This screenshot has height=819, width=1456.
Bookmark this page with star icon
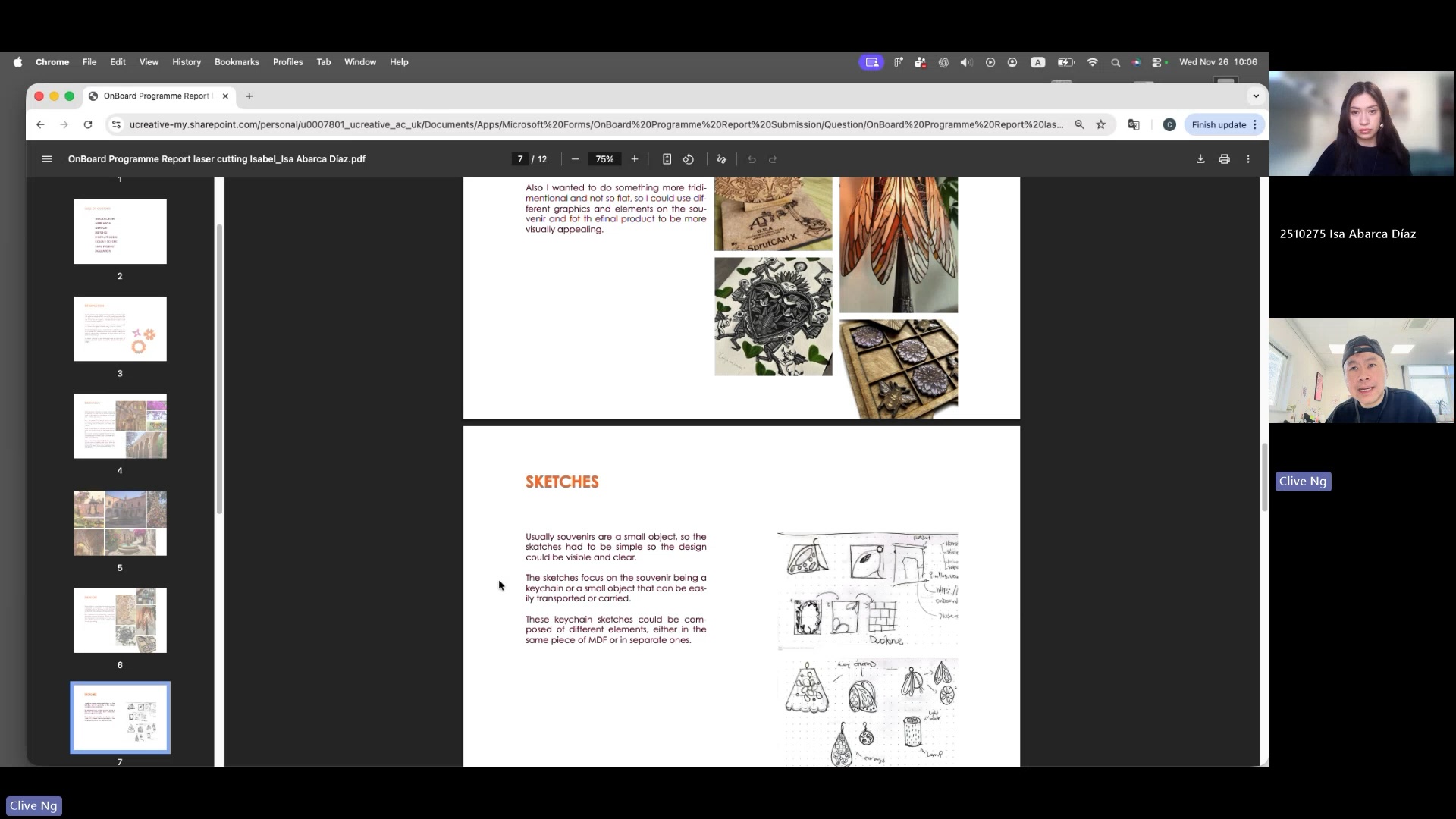point(1101,124)
